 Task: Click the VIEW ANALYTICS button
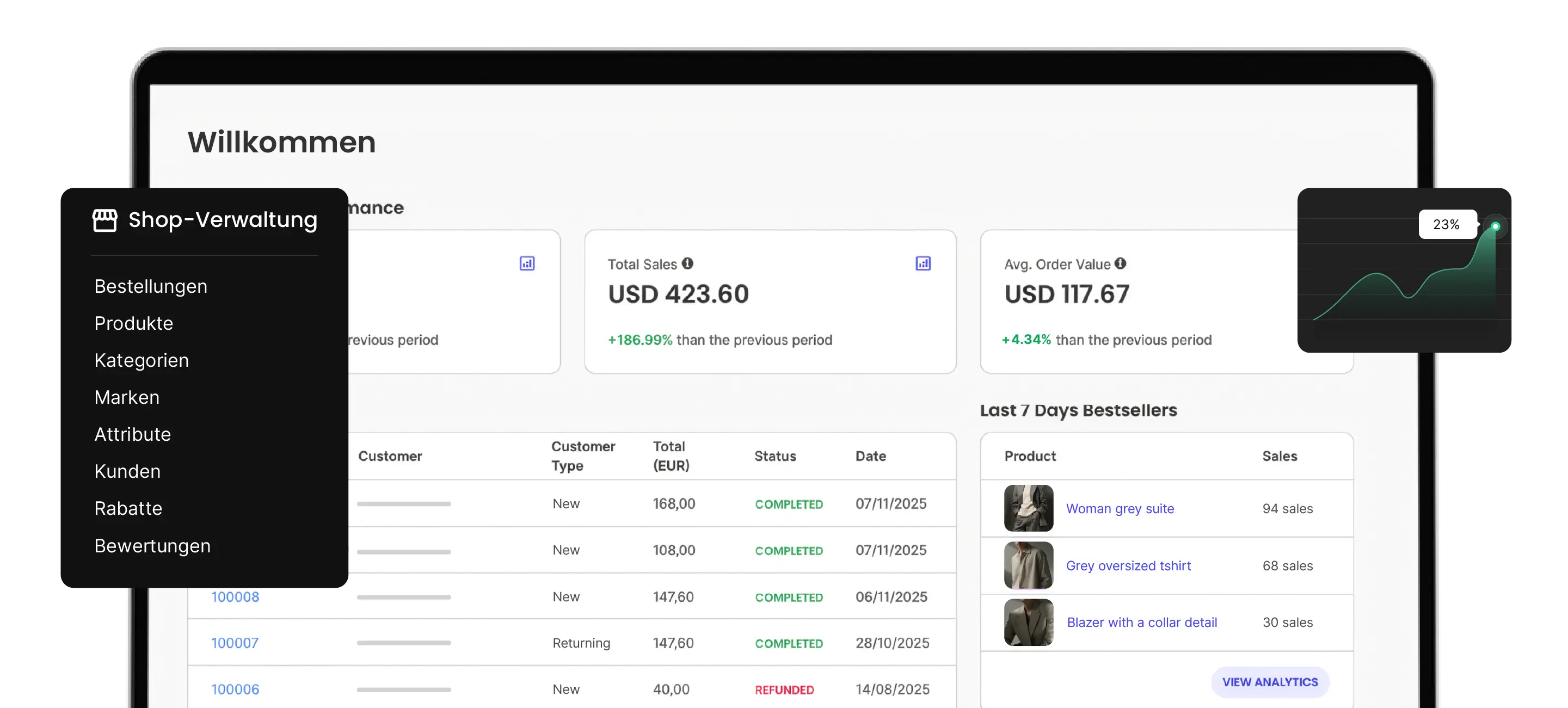coord(1270,682)
